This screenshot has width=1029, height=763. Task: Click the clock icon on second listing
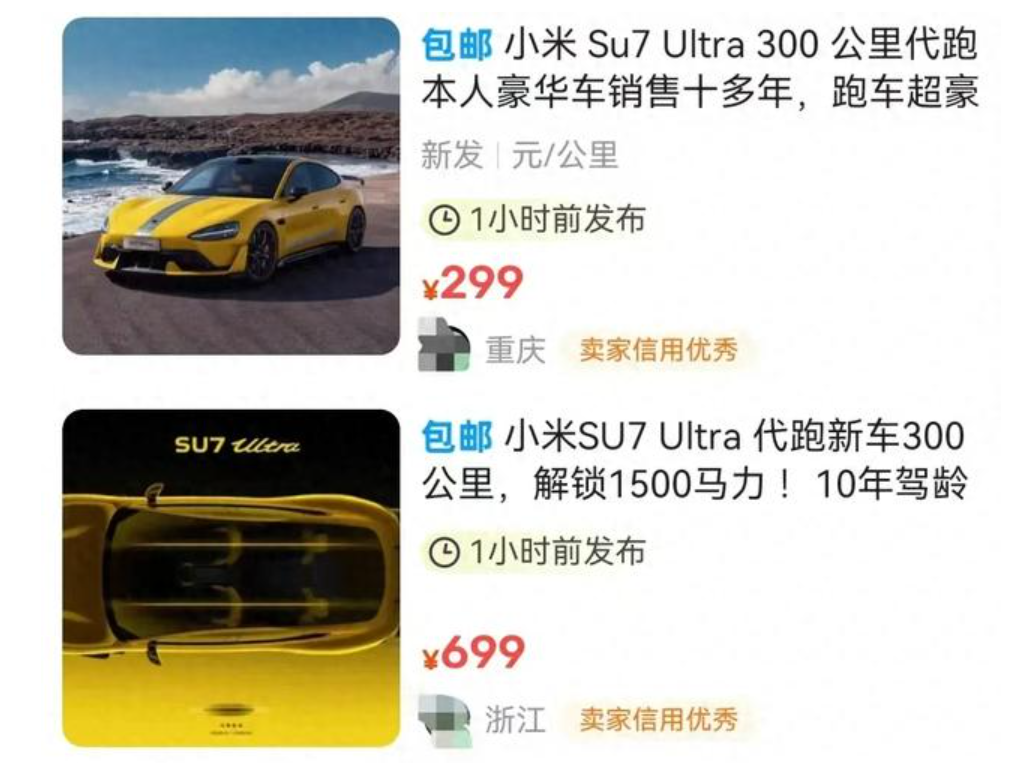pyautogui.click(x=444, y=552)
